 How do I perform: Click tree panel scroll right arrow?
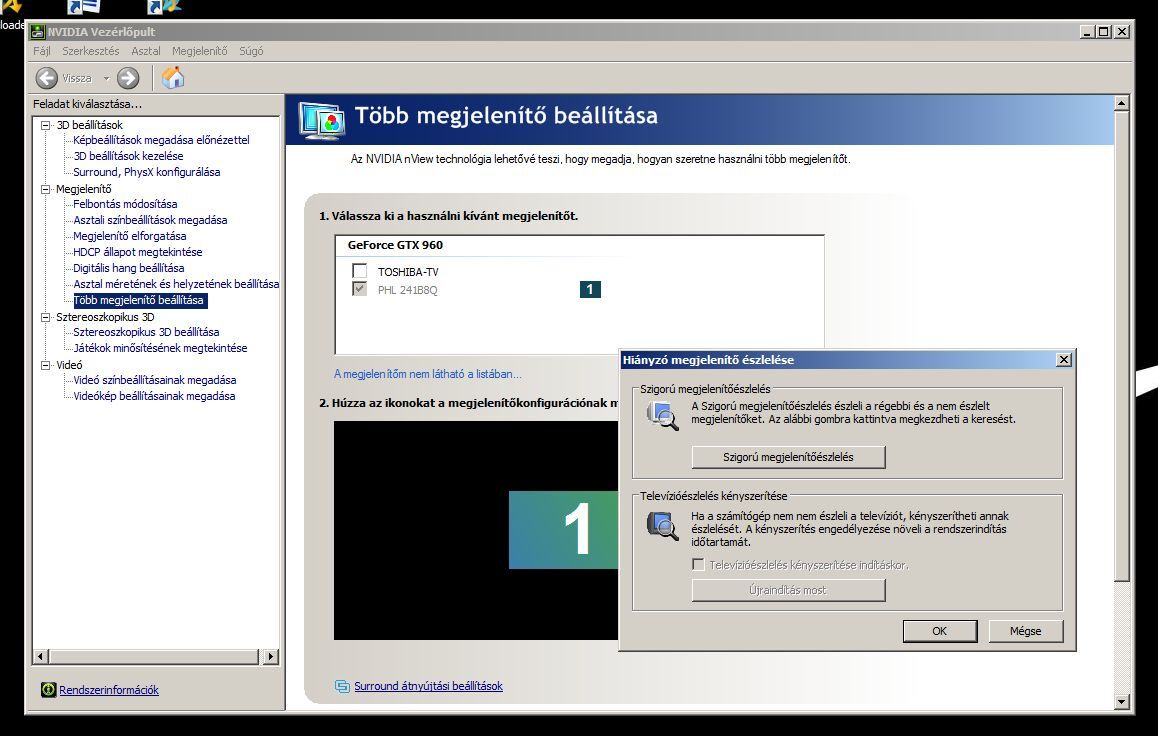tap(270, 656)
